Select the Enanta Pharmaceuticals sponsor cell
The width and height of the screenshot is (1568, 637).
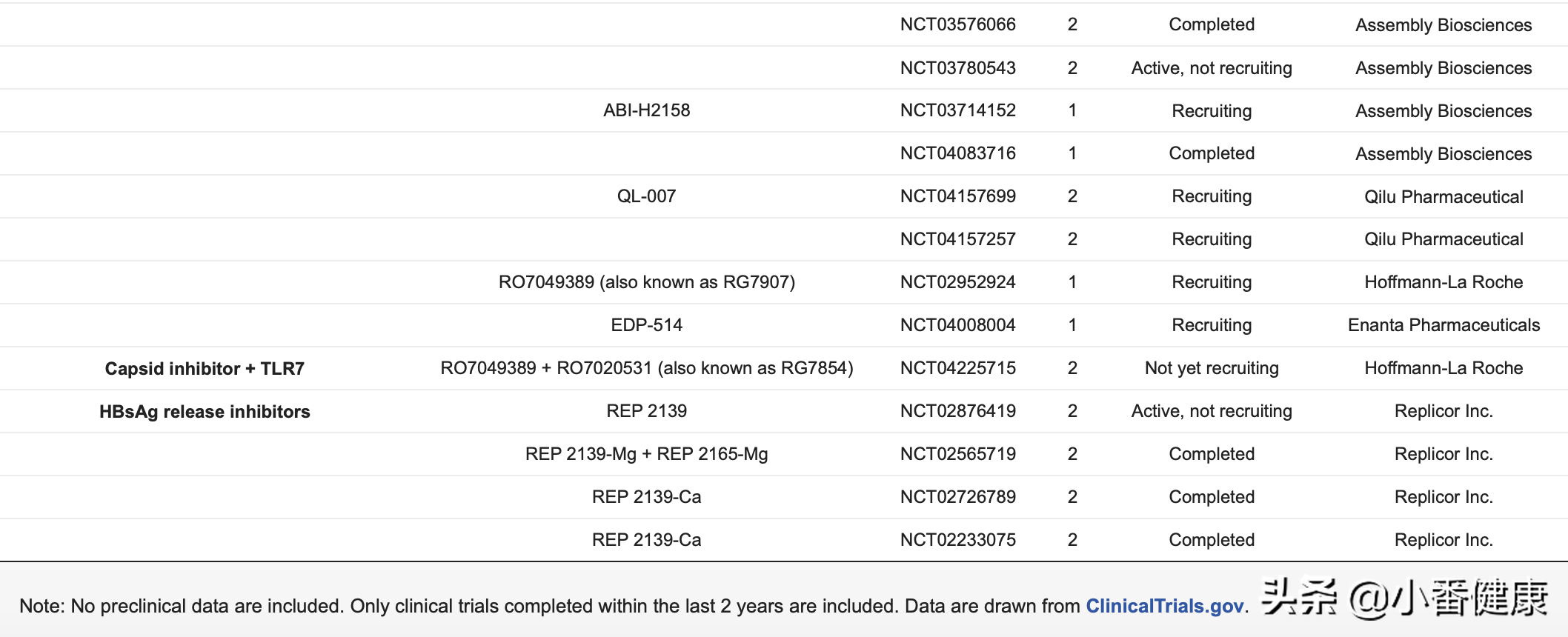tap(1444, 325)
